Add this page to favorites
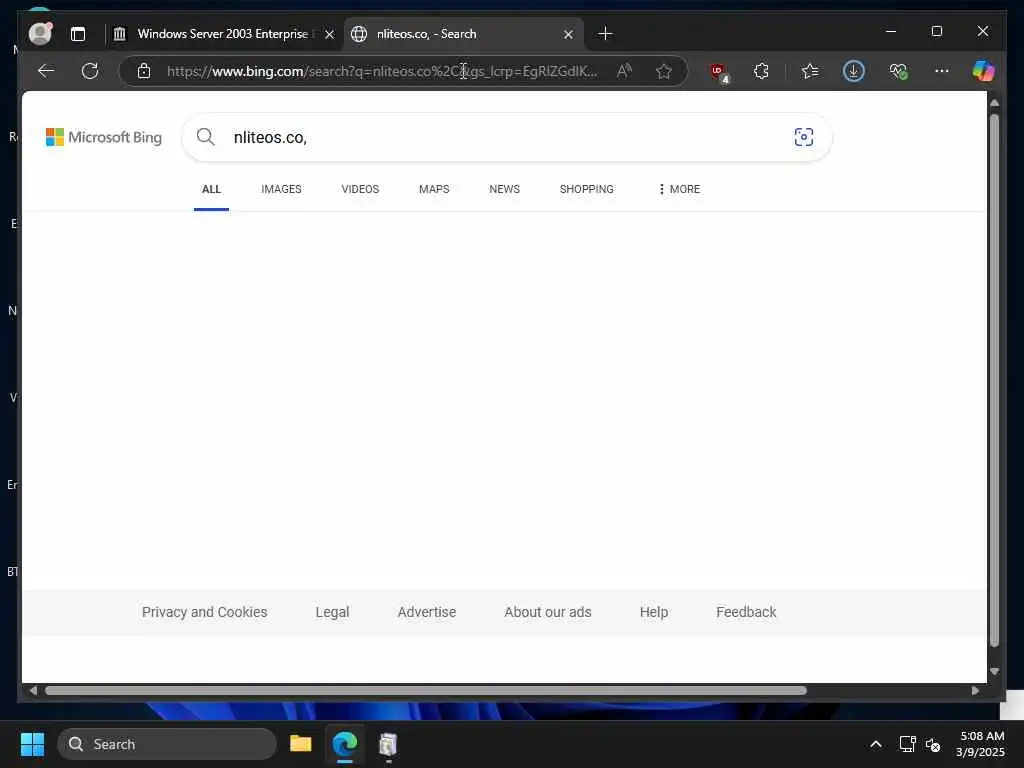Viewport: 1024px width, 768px height. click(x=664, y=71)
